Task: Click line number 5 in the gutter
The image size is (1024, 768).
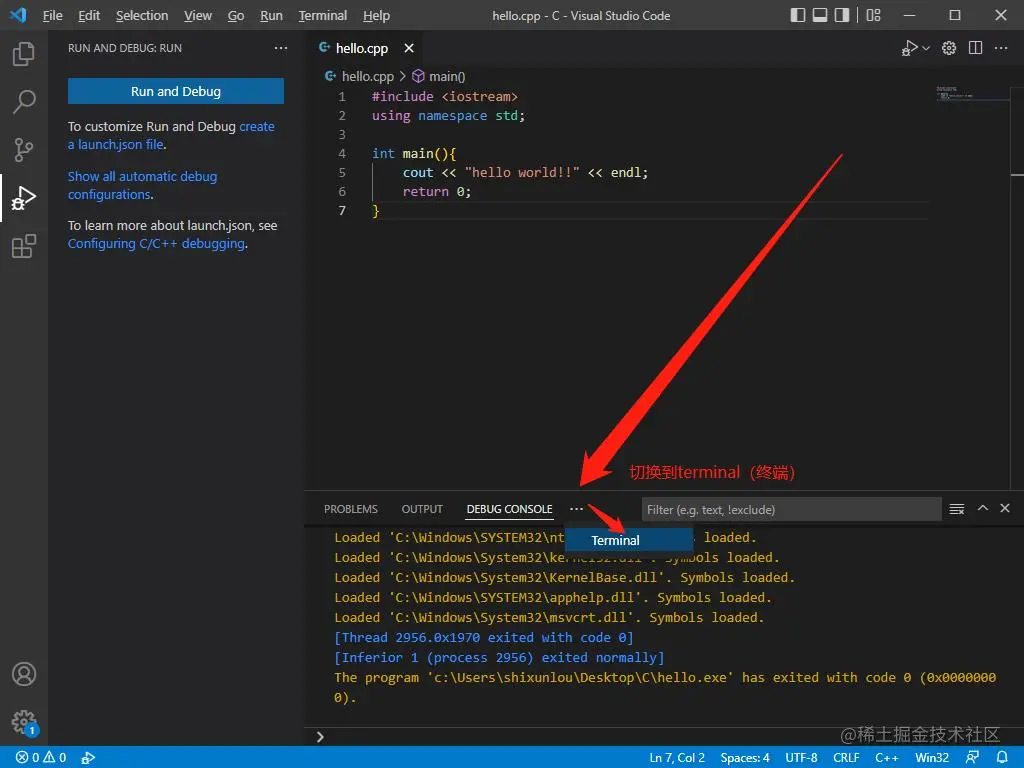Action: [342, 172]
